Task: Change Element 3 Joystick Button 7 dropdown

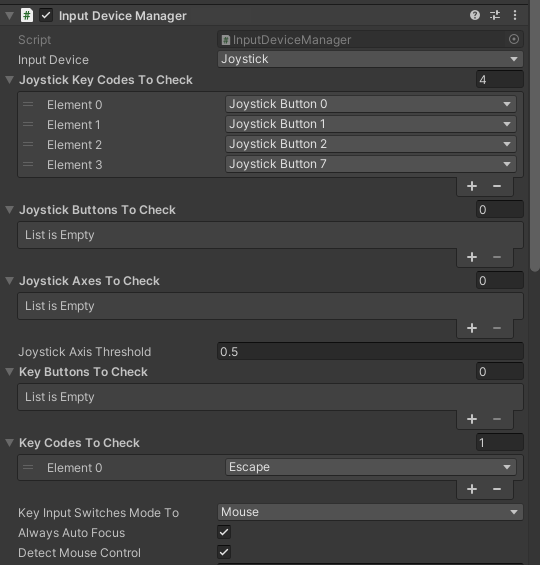Action: click(x=371, y=164)
